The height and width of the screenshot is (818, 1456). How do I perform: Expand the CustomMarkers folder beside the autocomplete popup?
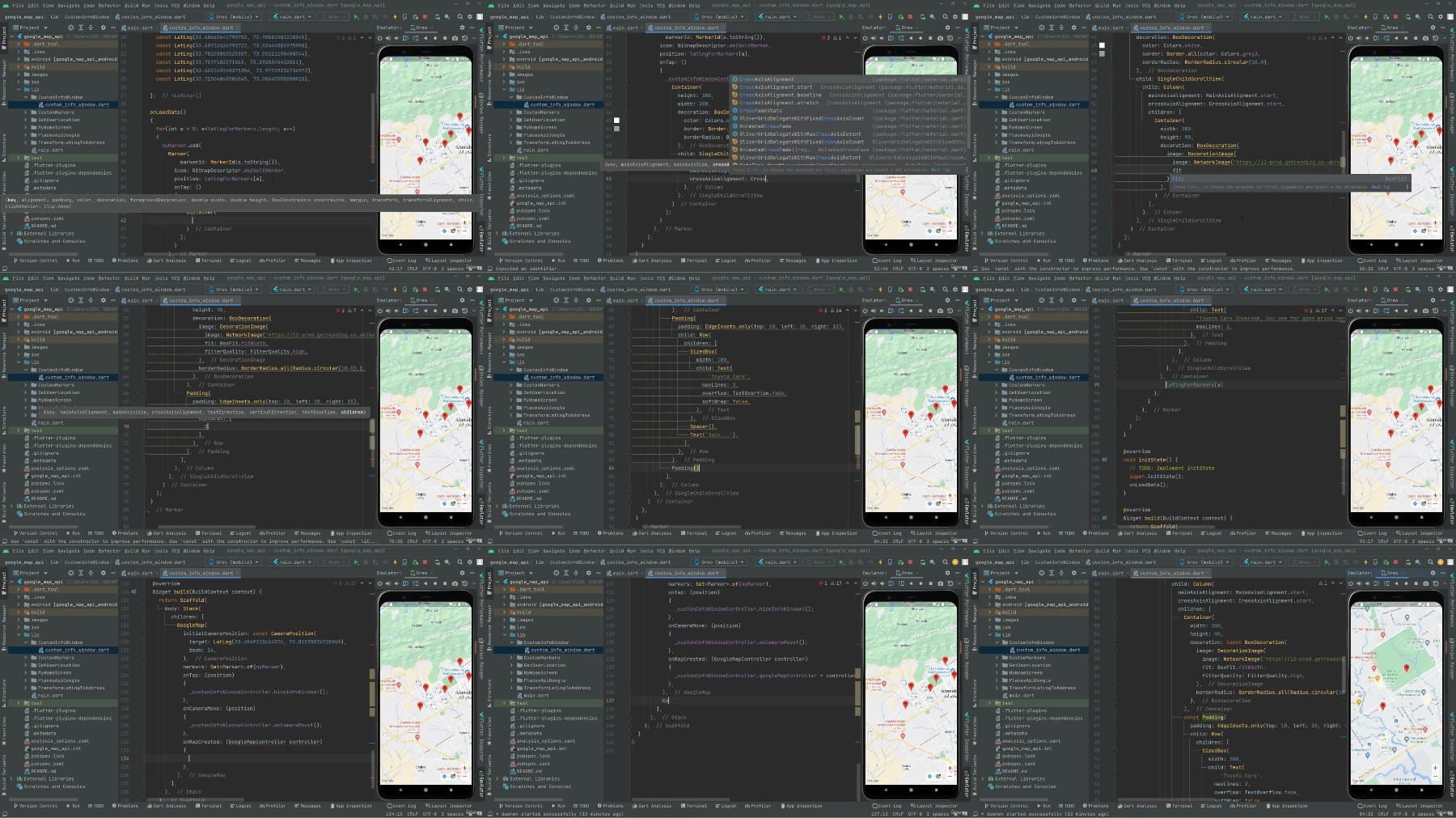click(x=511, y=112)
